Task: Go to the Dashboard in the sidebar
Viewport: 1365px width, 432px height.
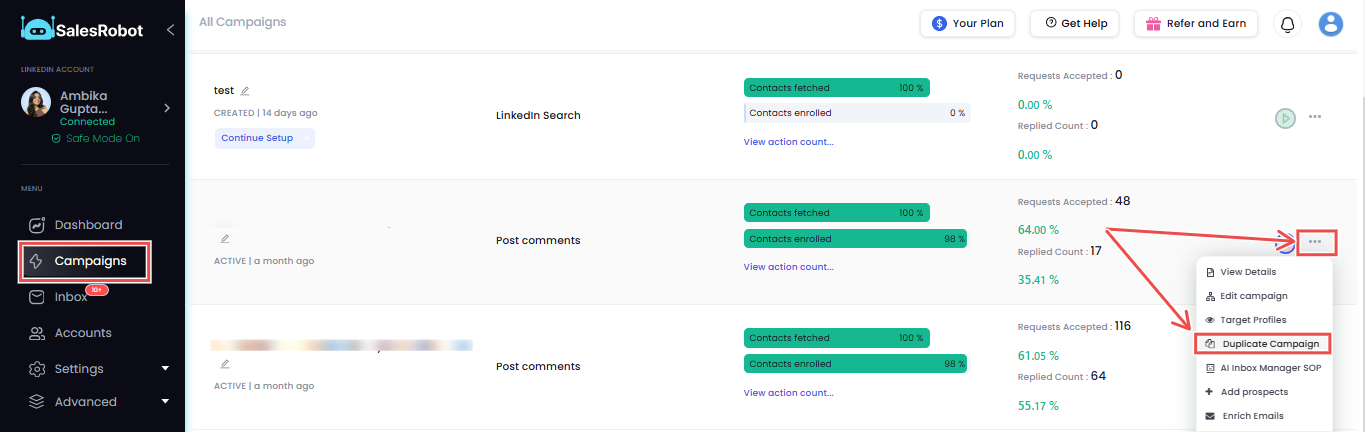Action: pos(88,225)
